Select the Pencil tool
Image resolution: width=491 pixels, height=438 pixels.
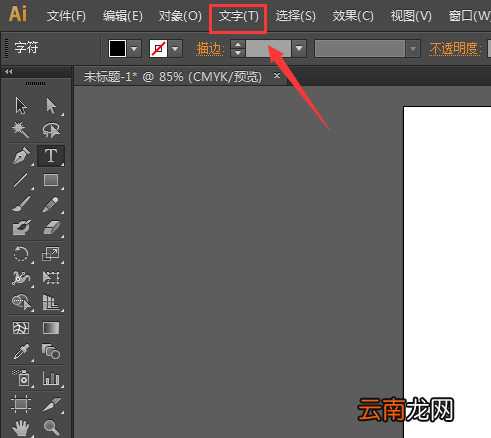coord(51,204)
